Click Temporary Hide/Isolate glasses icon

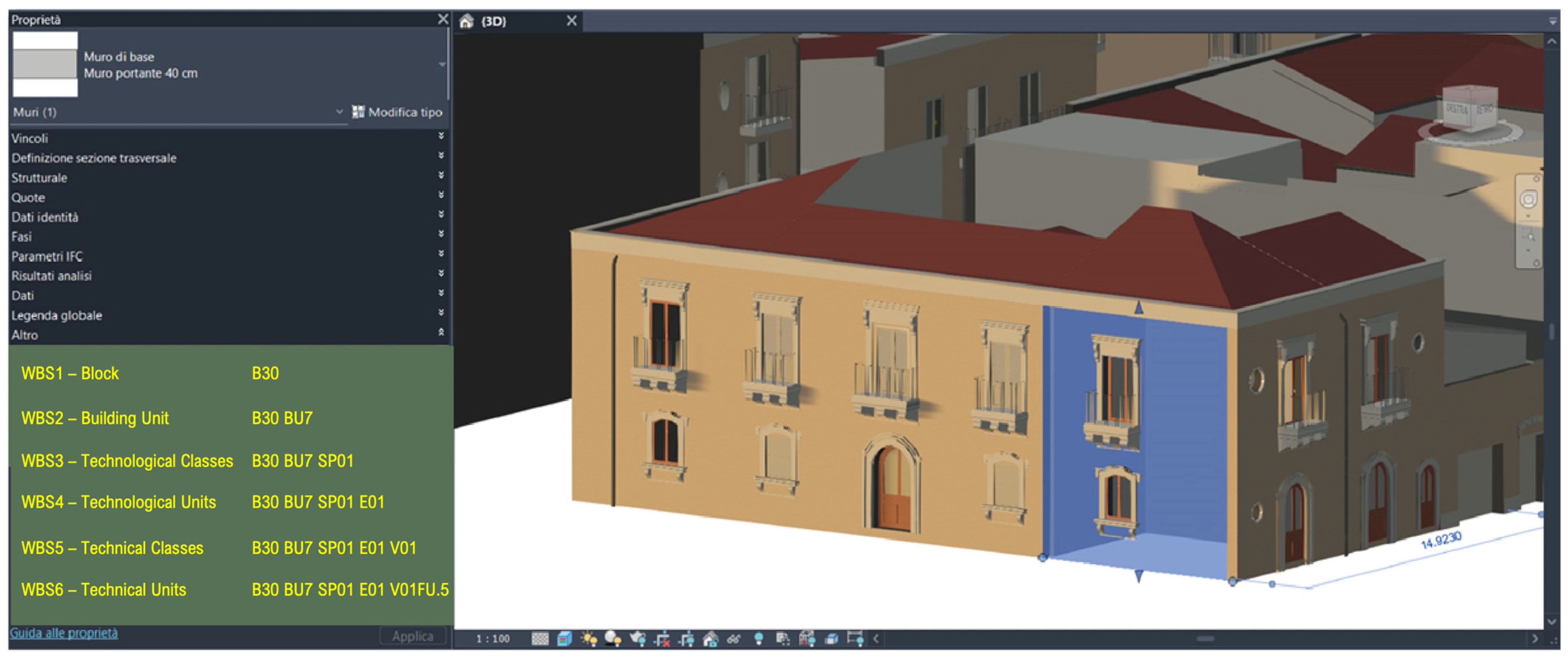pos(734,638)
